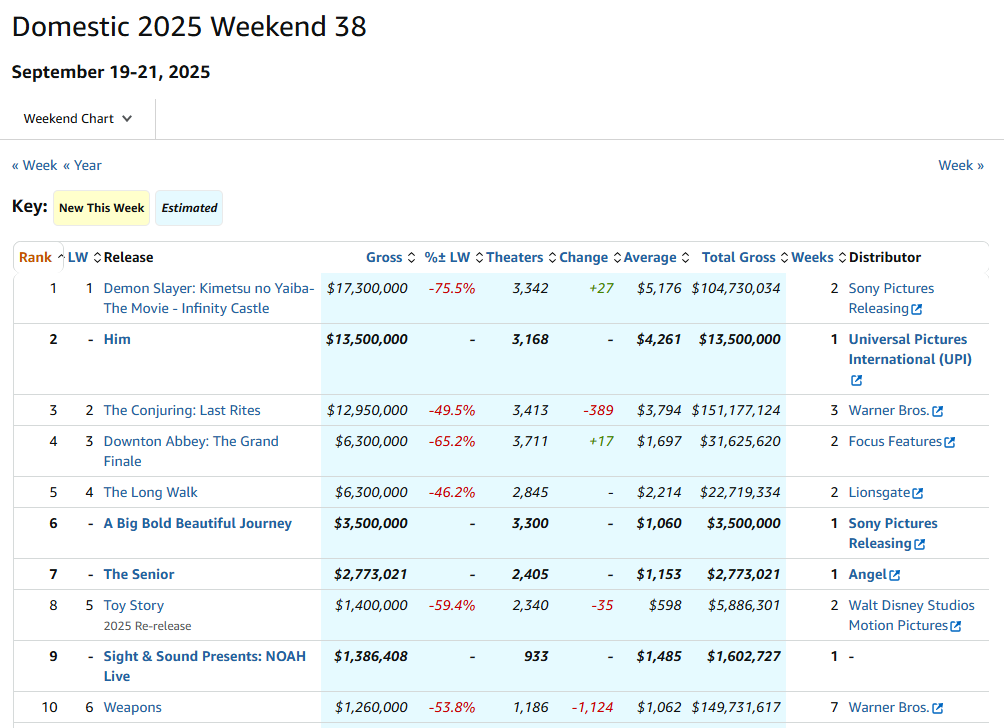Click external-link icon in Demon Slayer distributor
Screen dimensions: 1004x728
(917, 309)
